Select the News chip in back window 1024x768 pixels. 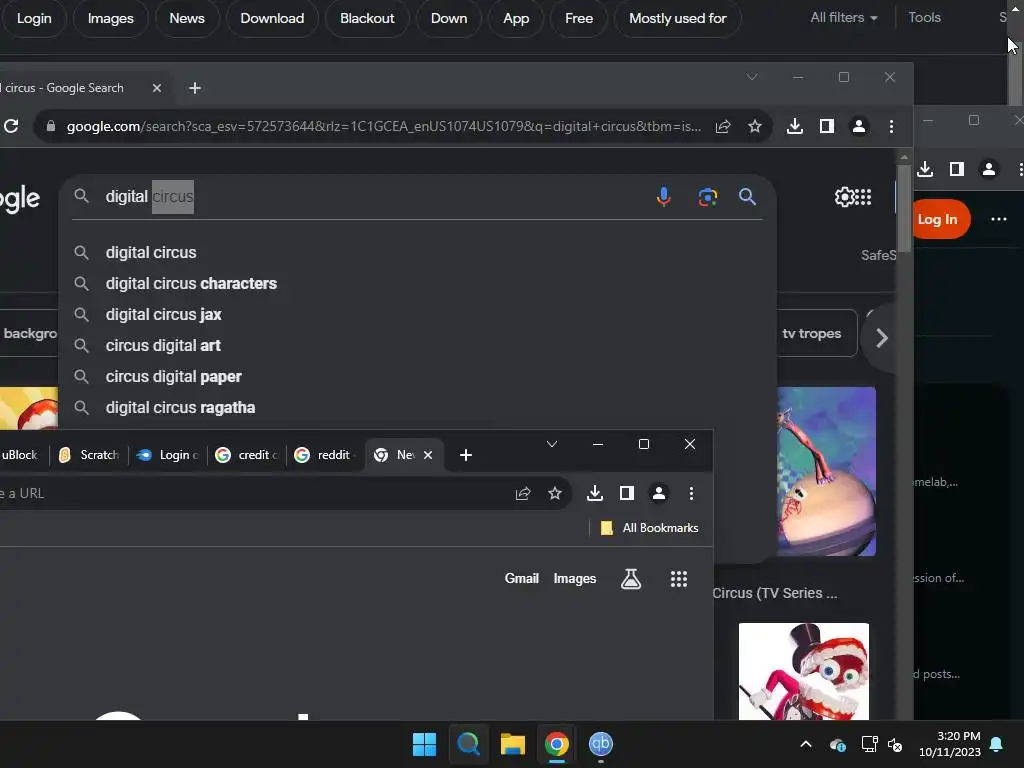187,18
